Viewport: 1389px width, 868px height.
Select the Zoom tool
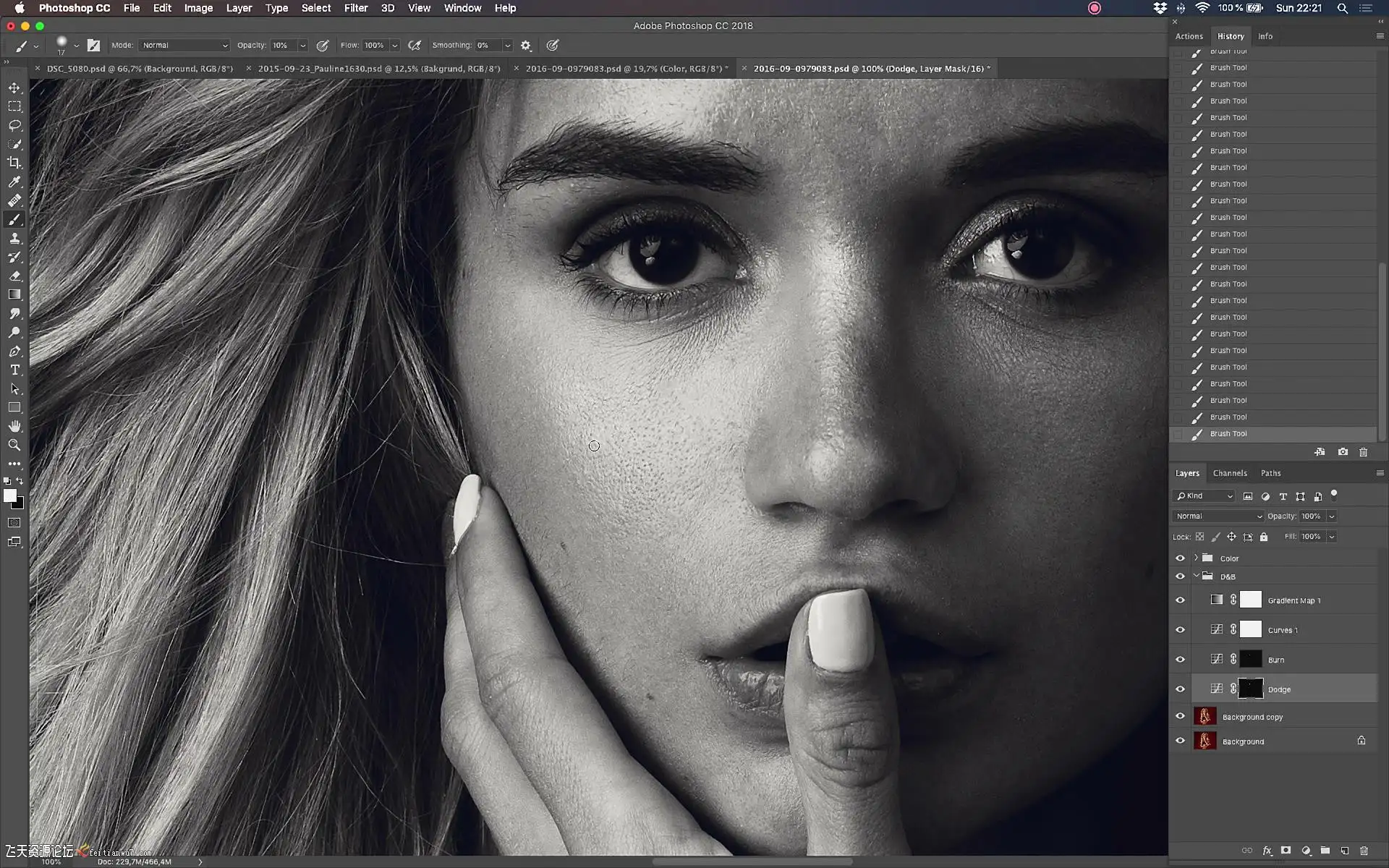(x=14, y=445)
